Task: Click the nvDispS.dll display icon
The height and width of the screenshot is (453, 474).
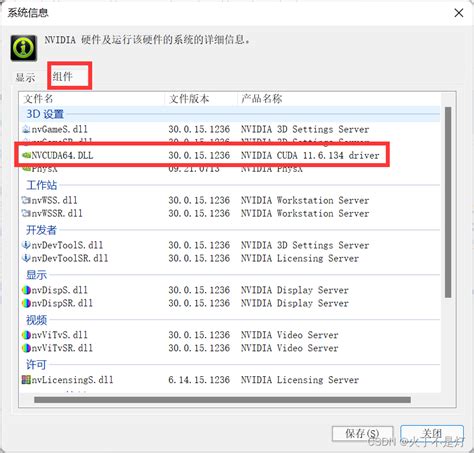Action: click(x=26, y=290)
